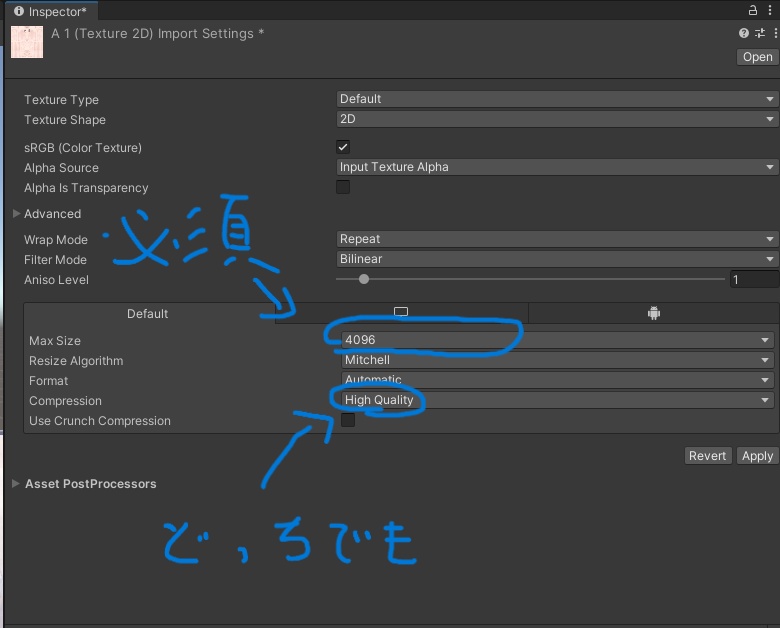Click the presets slider icon
The width and height of the screenshot is (780, 628).
coord(758,33)
